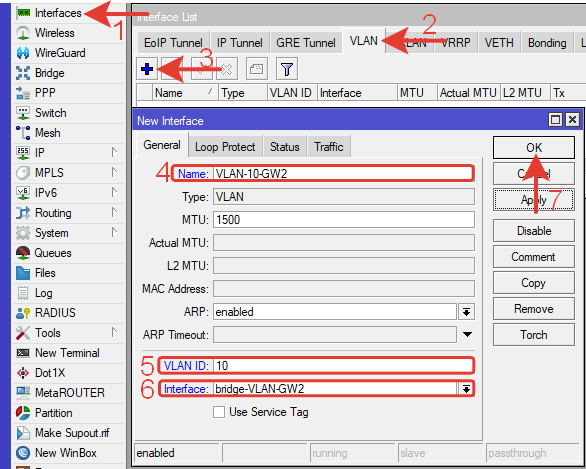The width and height of the screenshot is (586, 469).
Task: Select the GRE Tunnel tab
Action: (306, 43)
